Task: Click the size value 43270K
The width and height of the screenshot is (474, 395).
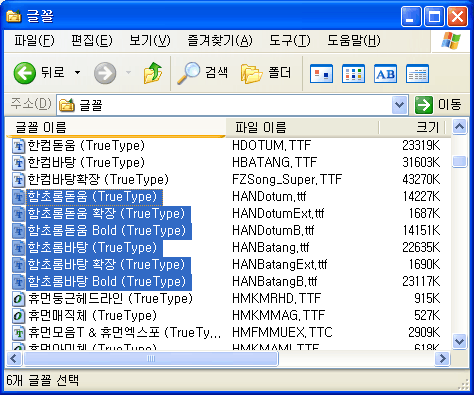Action: (x=421, y=180)
